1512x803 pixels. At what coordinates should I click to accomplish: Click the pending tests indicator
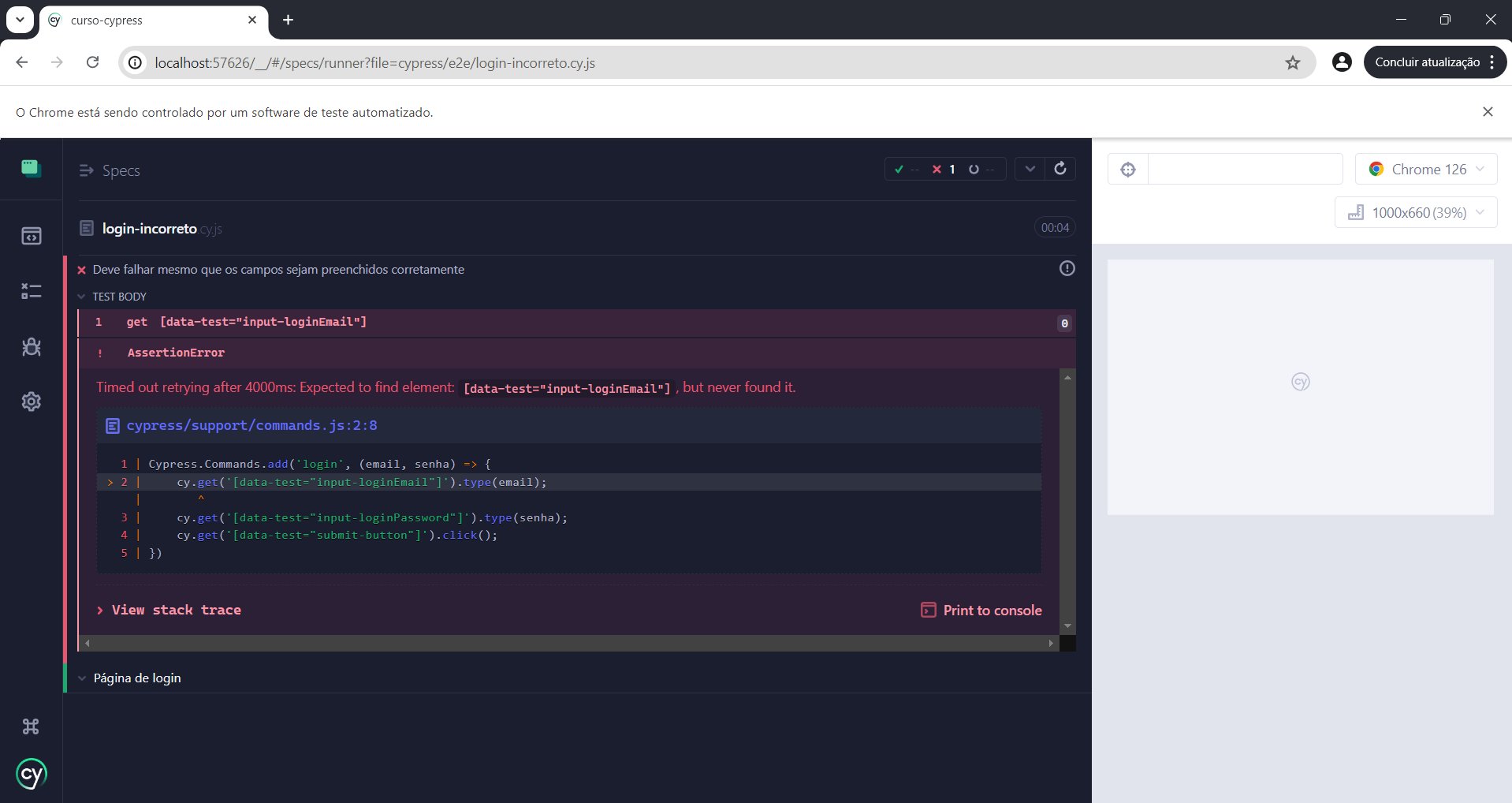981,169
